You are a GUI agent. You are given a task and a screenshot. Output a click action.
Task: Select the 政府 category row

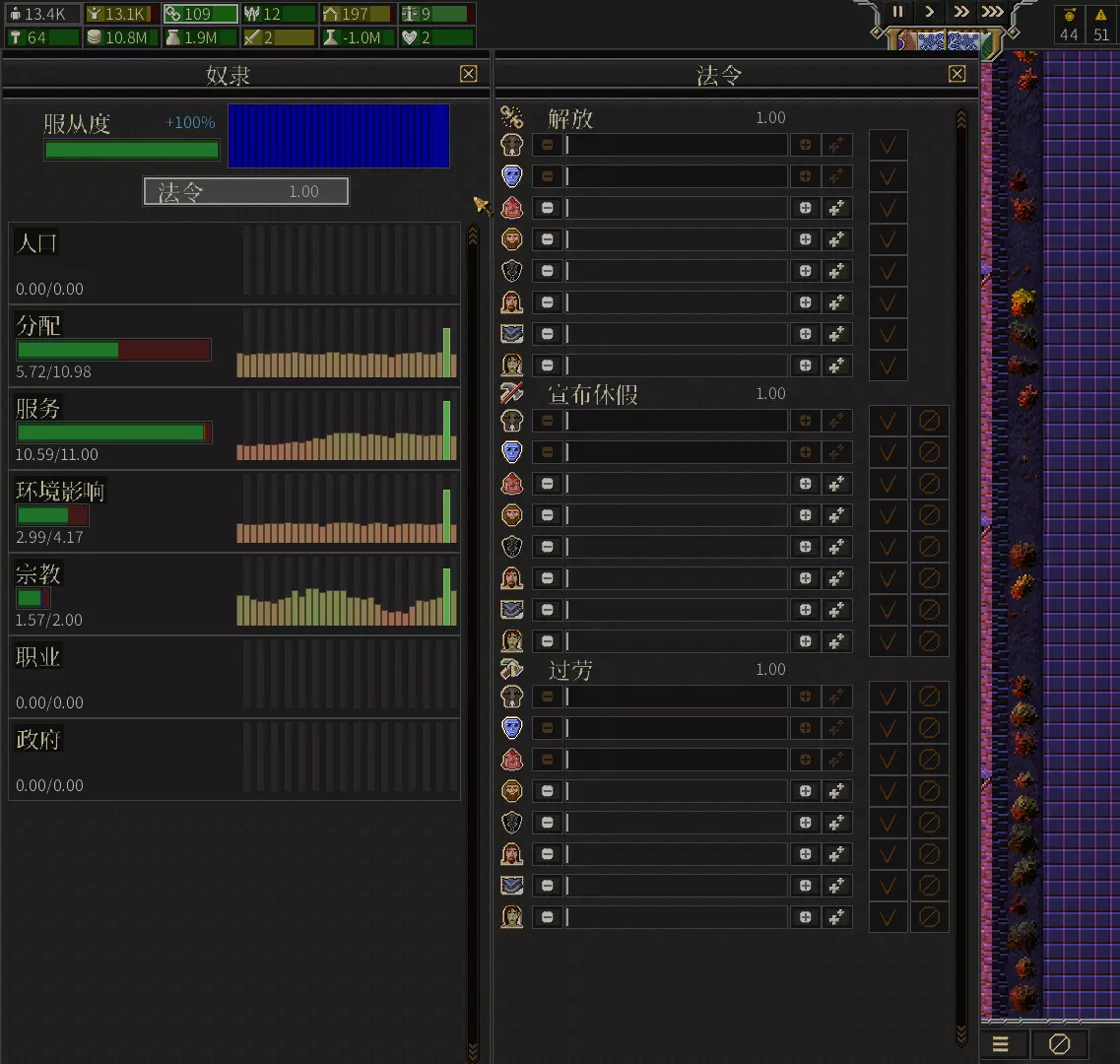tap(234, 760)
